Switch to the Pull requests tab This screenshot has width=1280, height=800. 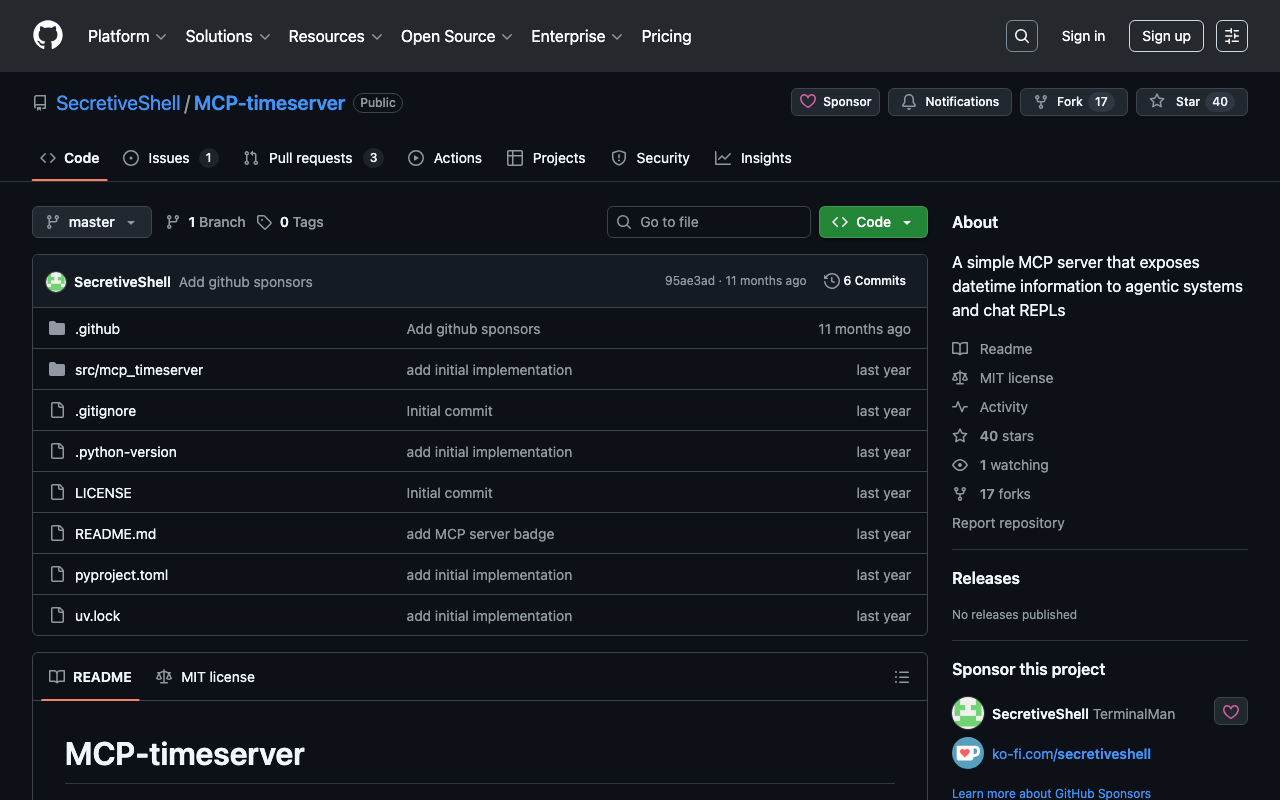[x=310, y=158]
